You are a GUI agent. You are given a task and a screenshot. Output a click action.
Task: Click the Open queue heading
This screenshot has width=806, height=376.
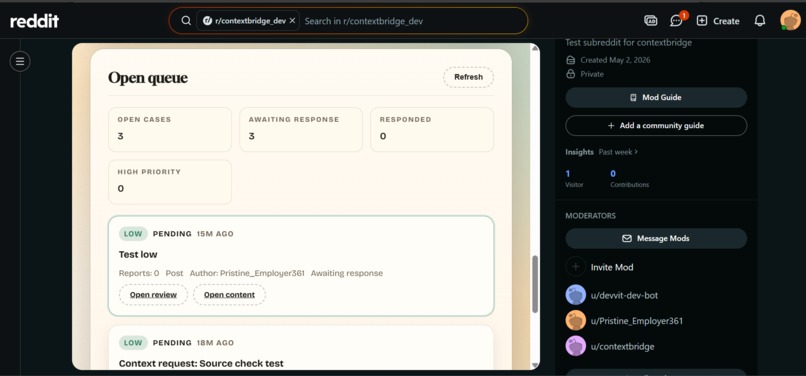pos(148,78)
